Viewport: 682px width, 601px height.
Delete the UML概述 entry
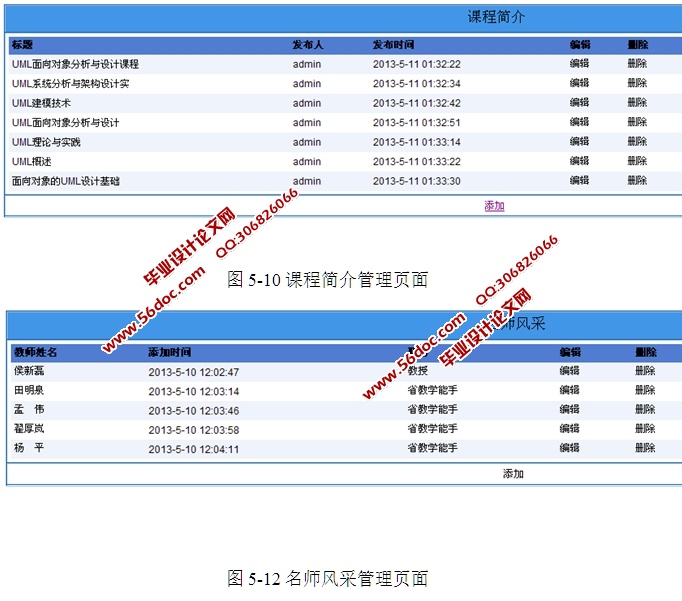pos(637,161)
